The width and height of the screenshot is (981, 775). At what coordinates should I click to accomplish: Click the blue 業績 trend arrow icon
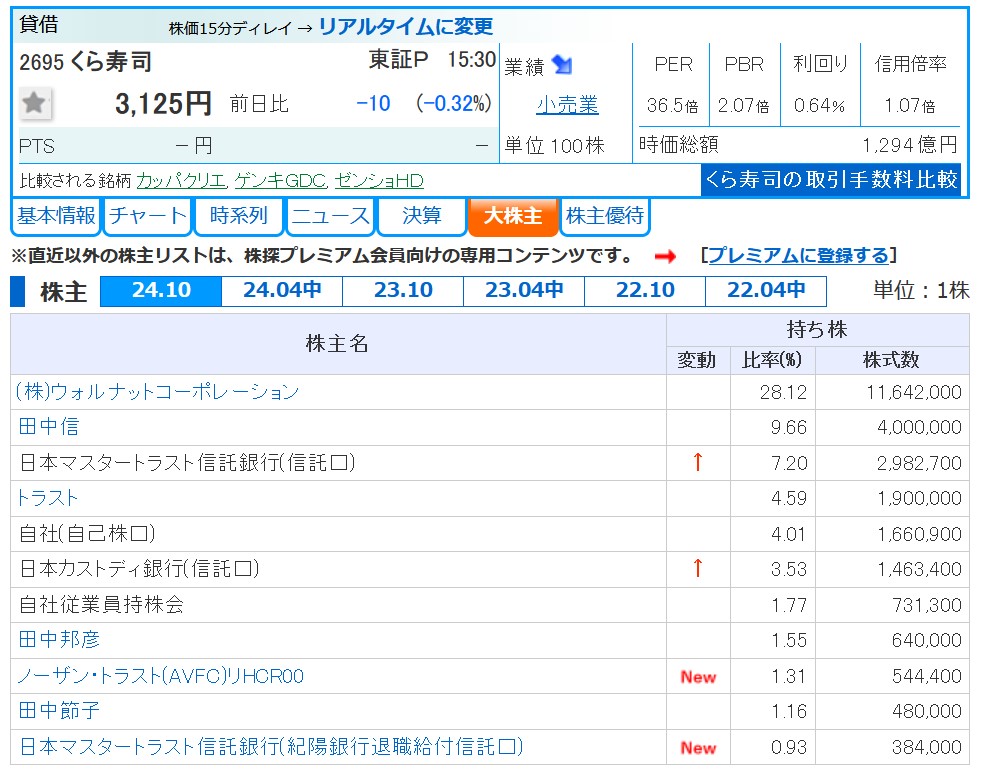tap(562, 65)
